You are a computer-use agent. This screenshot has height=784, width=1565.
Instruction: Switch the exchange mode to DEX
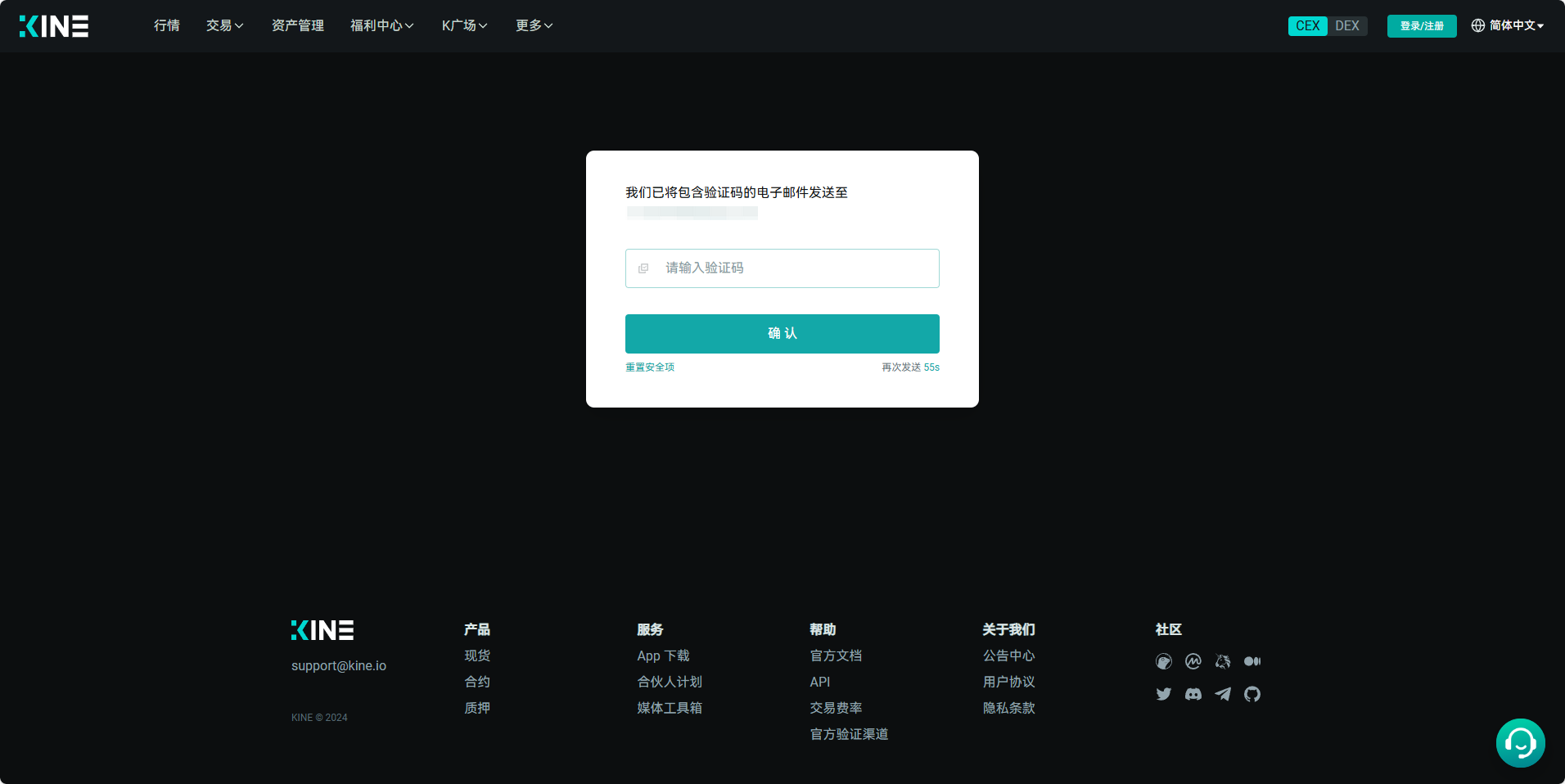(x=1346, y=26)
